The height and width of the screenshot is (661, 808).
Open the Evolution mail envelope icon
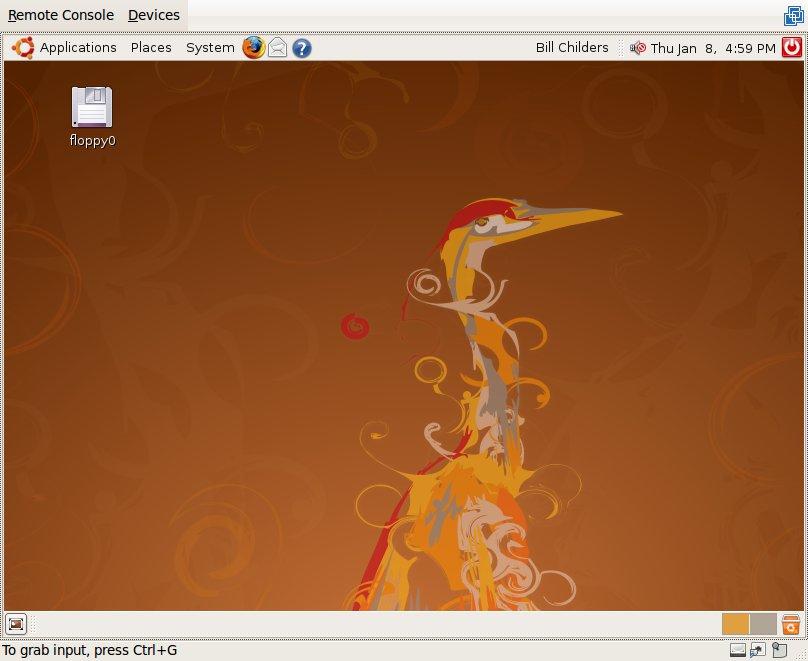(278, 47)
